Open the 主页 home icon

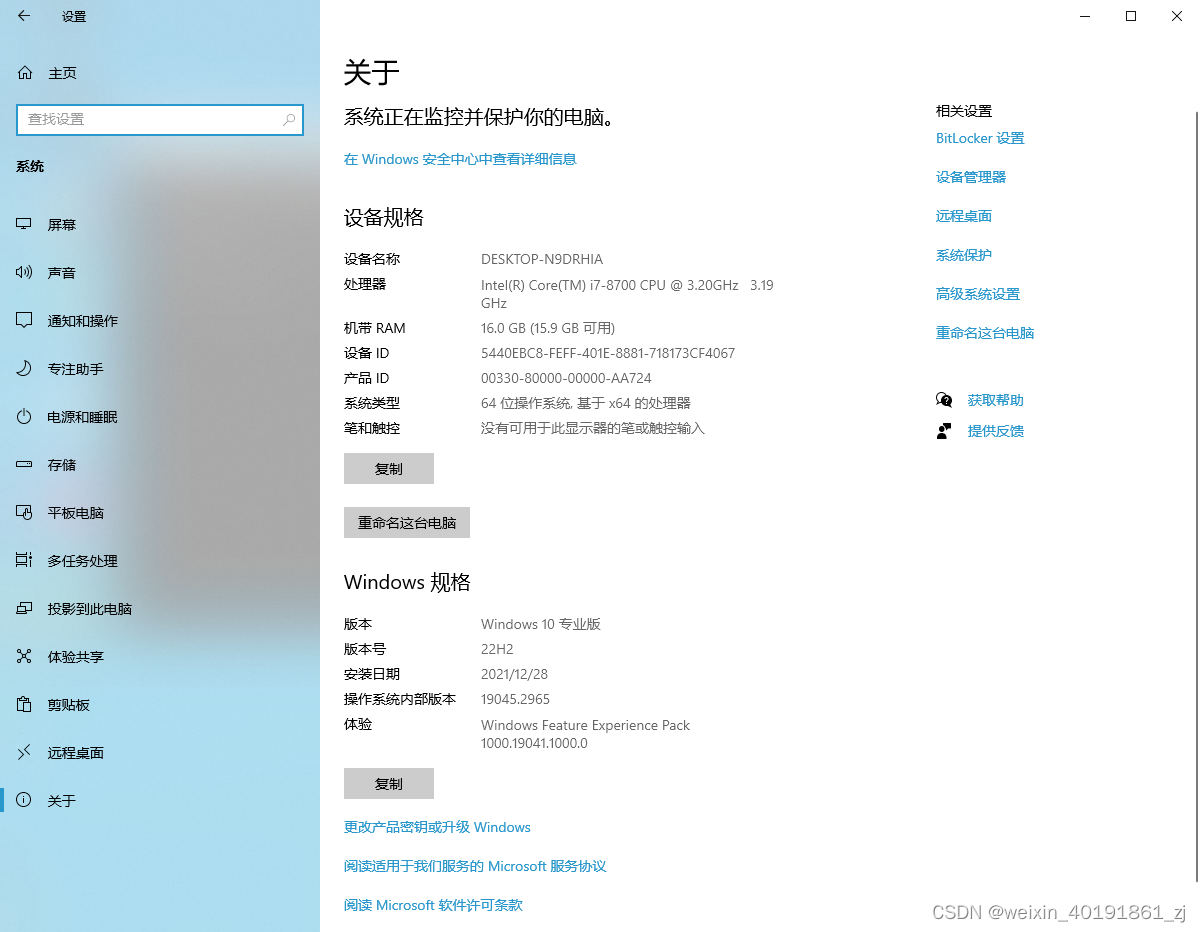click(22, 72)
